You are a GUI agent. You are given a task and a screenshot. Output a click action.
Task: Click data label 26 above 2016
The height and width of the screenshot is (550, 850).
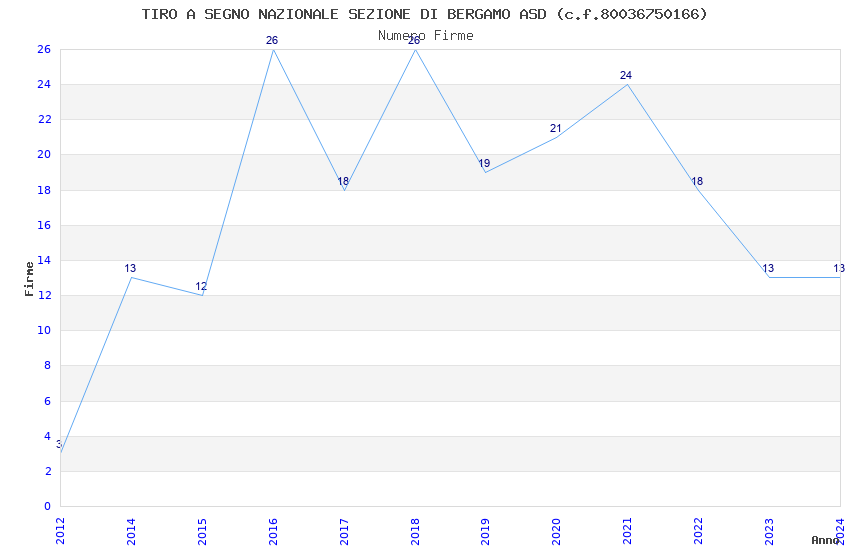pos(272,40)
